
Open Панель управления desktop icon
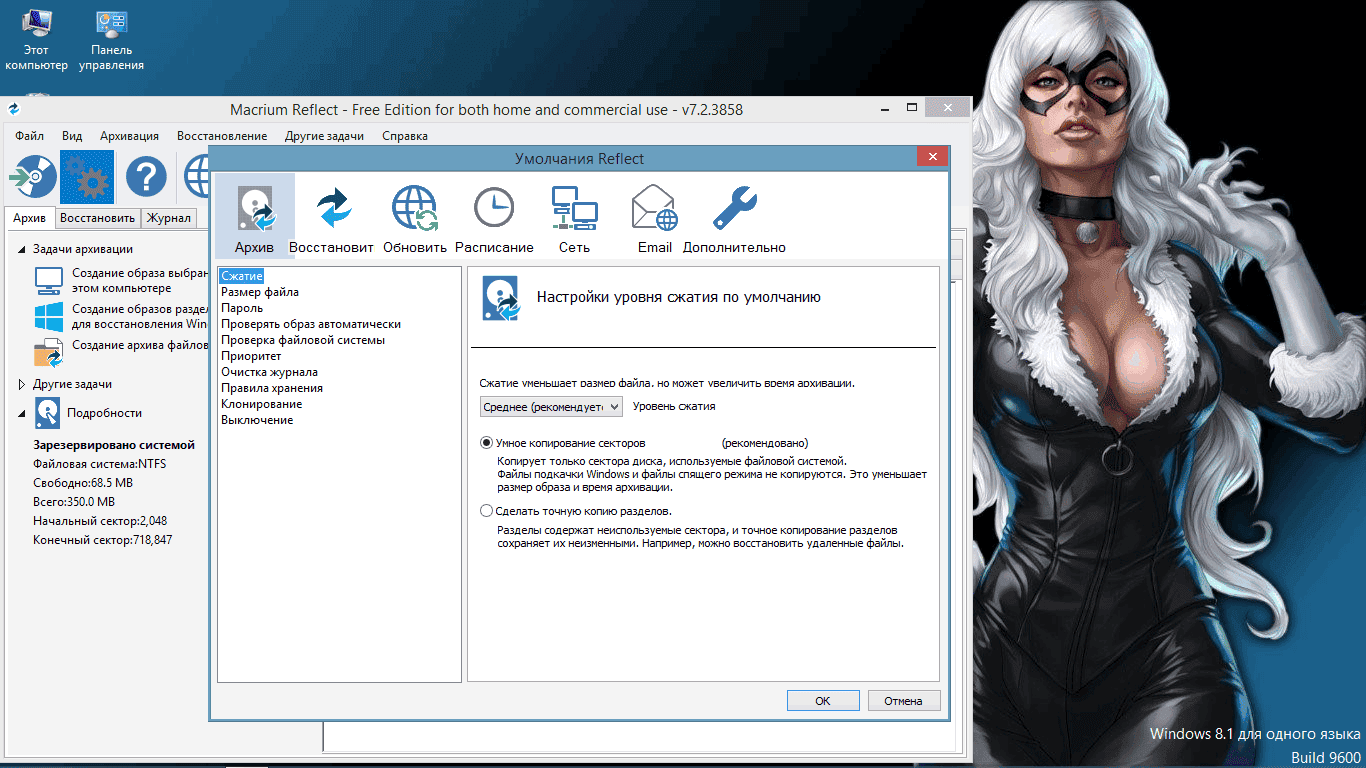(x=111, y=40)
